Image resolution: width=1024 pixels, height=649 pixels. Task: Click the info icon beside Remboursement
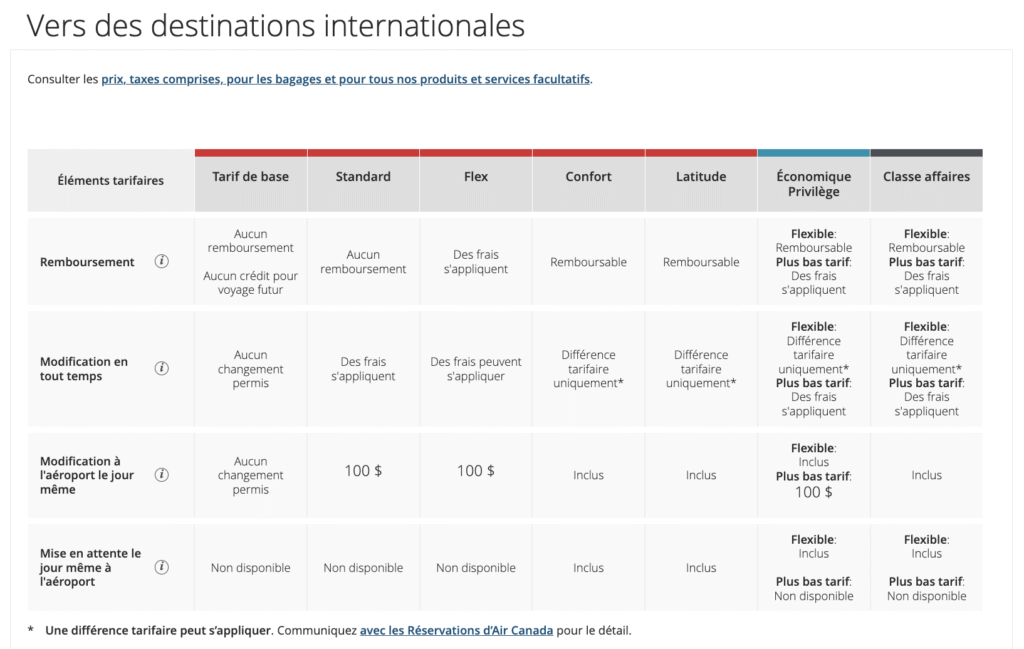click(162, 262)
